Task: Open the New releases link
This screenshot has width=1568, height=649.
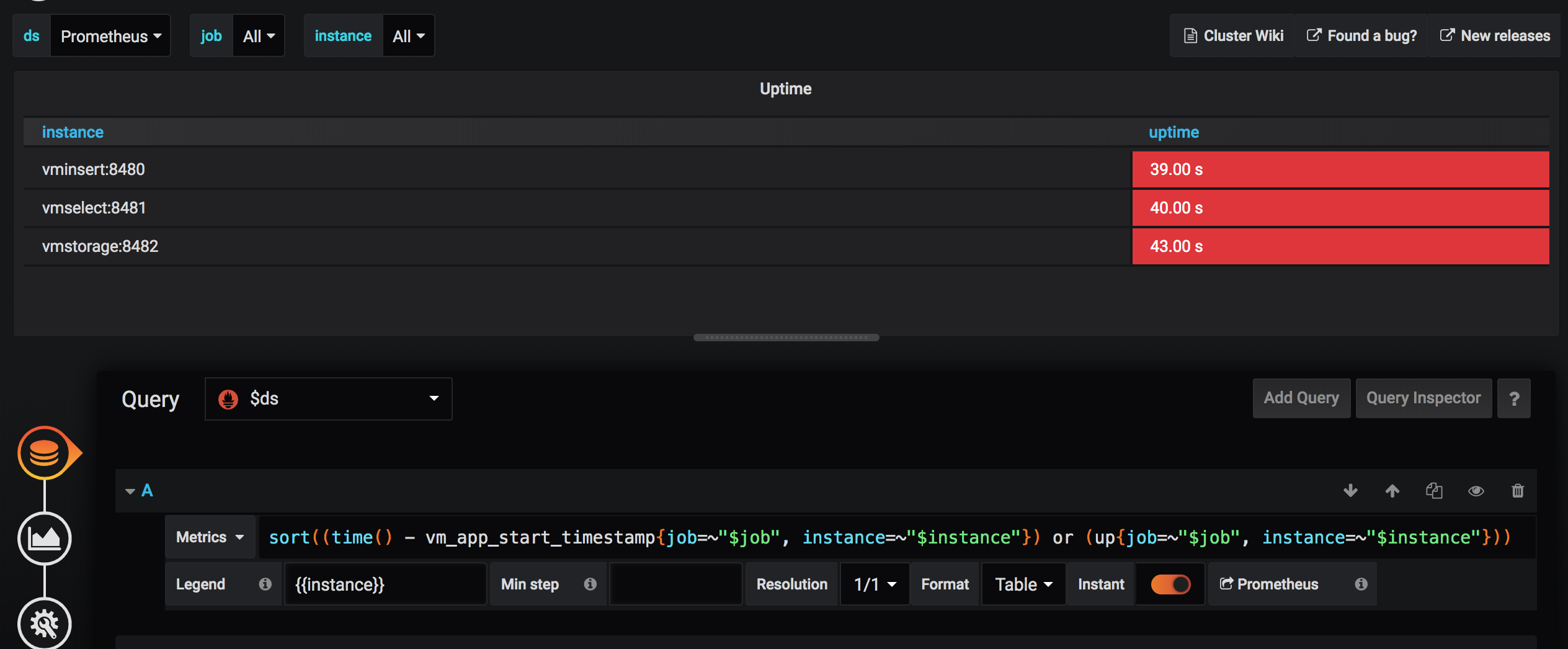Action: [1494, 36]
